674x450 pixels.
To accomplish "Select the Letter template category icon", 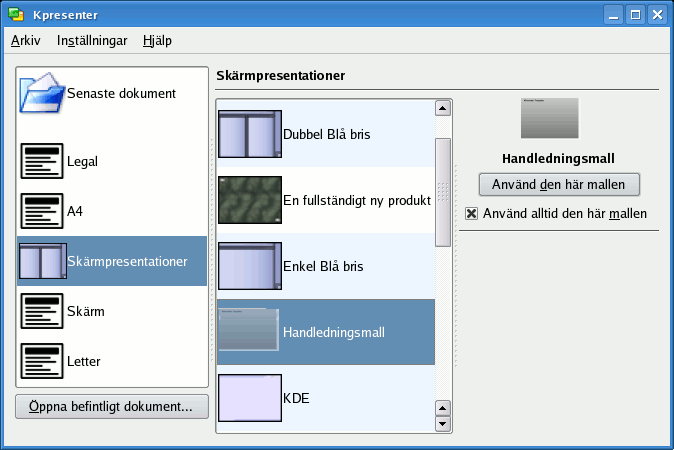I will pos(41,360).
